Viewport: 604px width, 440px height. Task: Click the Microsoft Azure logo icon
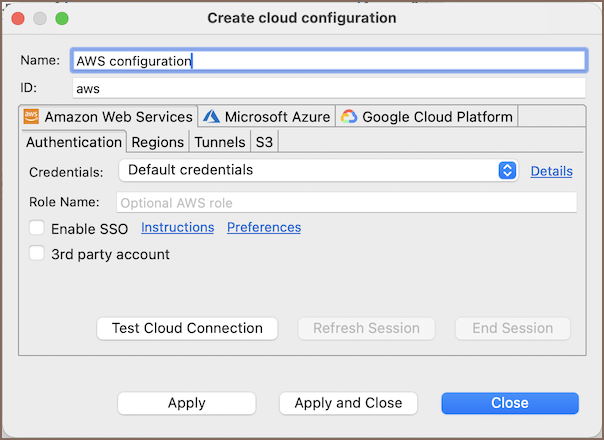pos(211,117)
